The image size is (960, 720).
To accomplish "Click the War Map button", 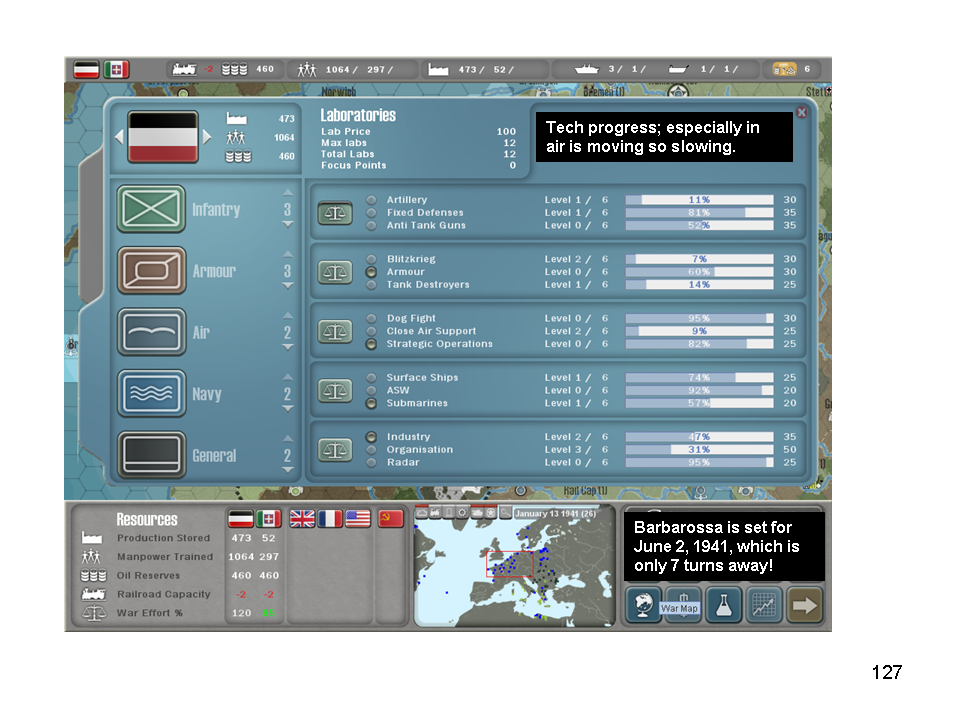I will [681, 606].
